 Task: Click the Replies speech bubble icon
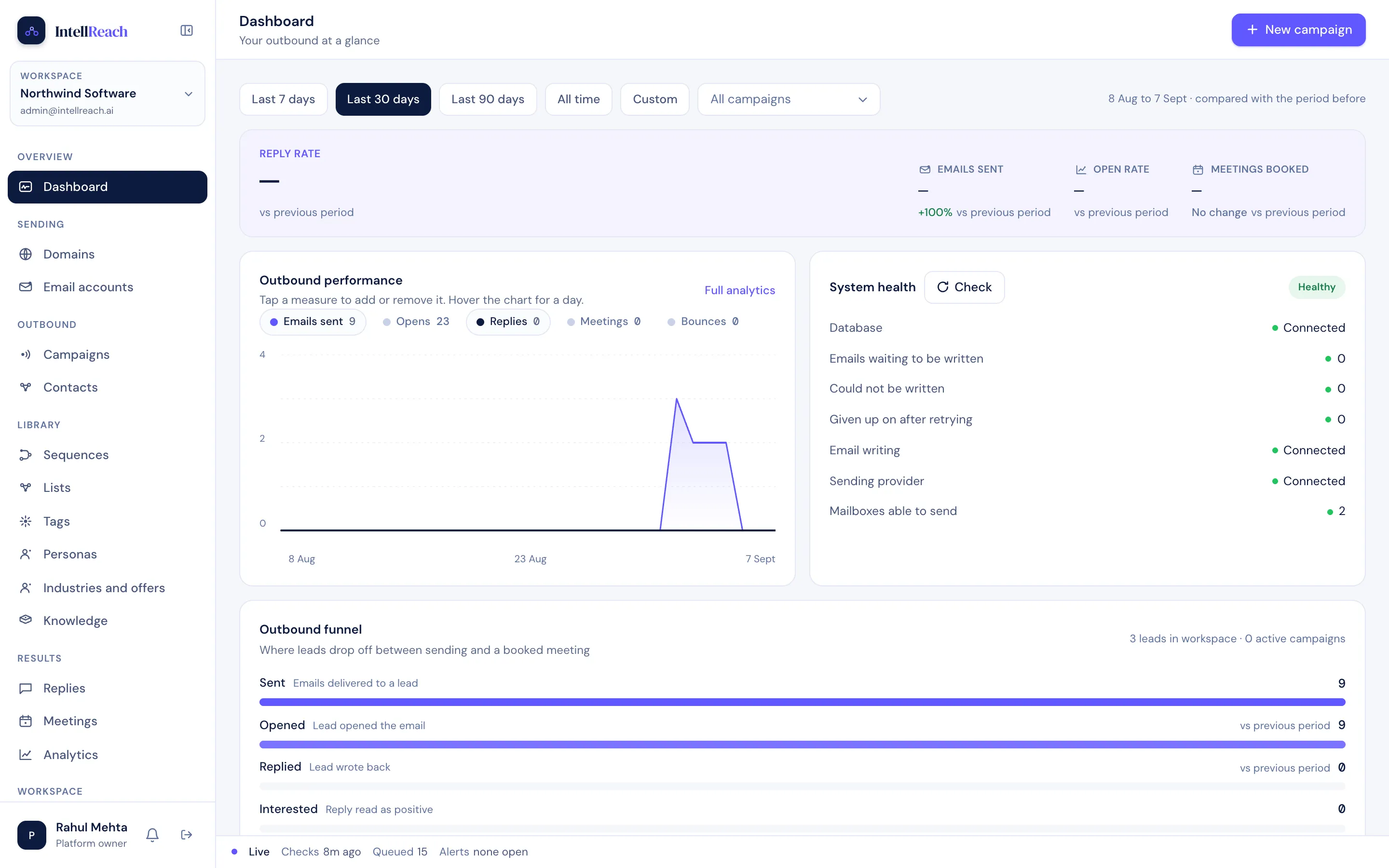[x=26, y=688]
